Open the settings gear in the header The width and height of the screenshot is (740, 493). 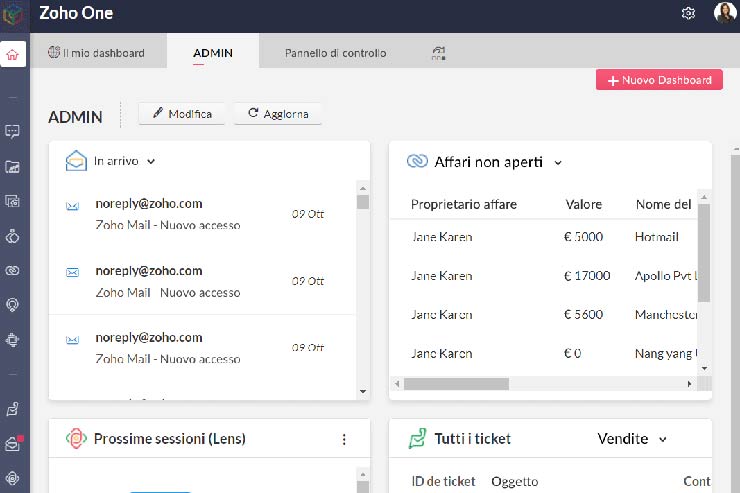pyautogui.click(x=688, y=13)
